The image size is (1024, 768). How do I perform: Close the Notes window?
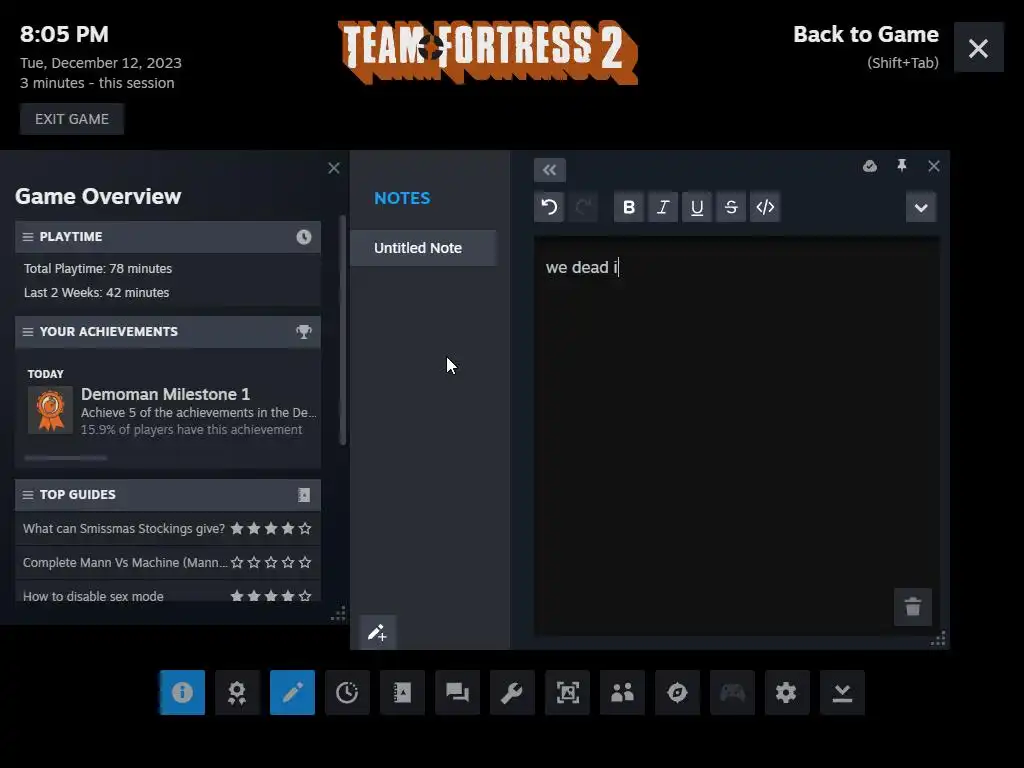(x=934, y=167)
